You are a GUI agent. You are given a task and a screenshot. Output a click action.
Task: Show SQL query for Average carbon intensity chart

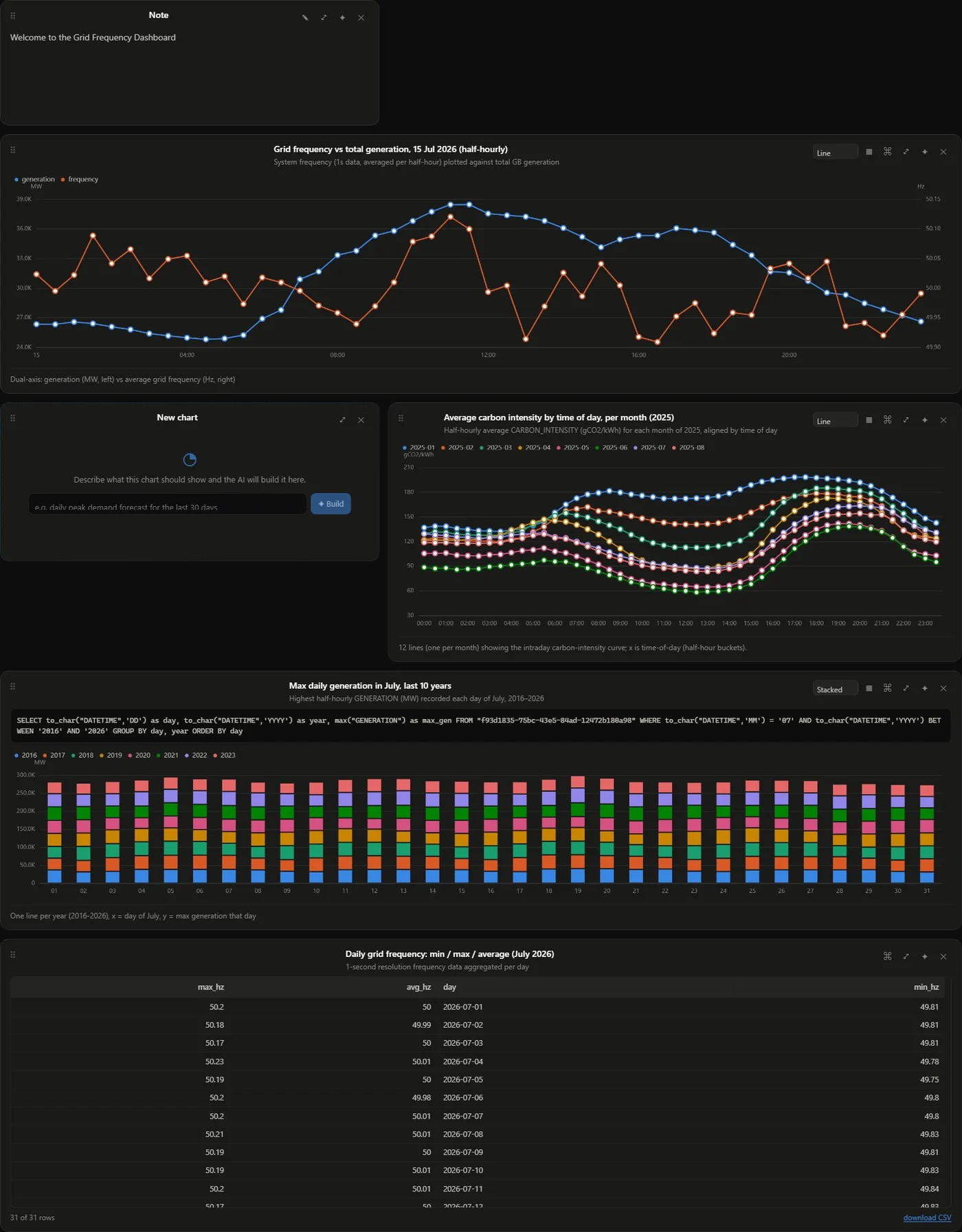pyautogui.click(x=888, y=420)
